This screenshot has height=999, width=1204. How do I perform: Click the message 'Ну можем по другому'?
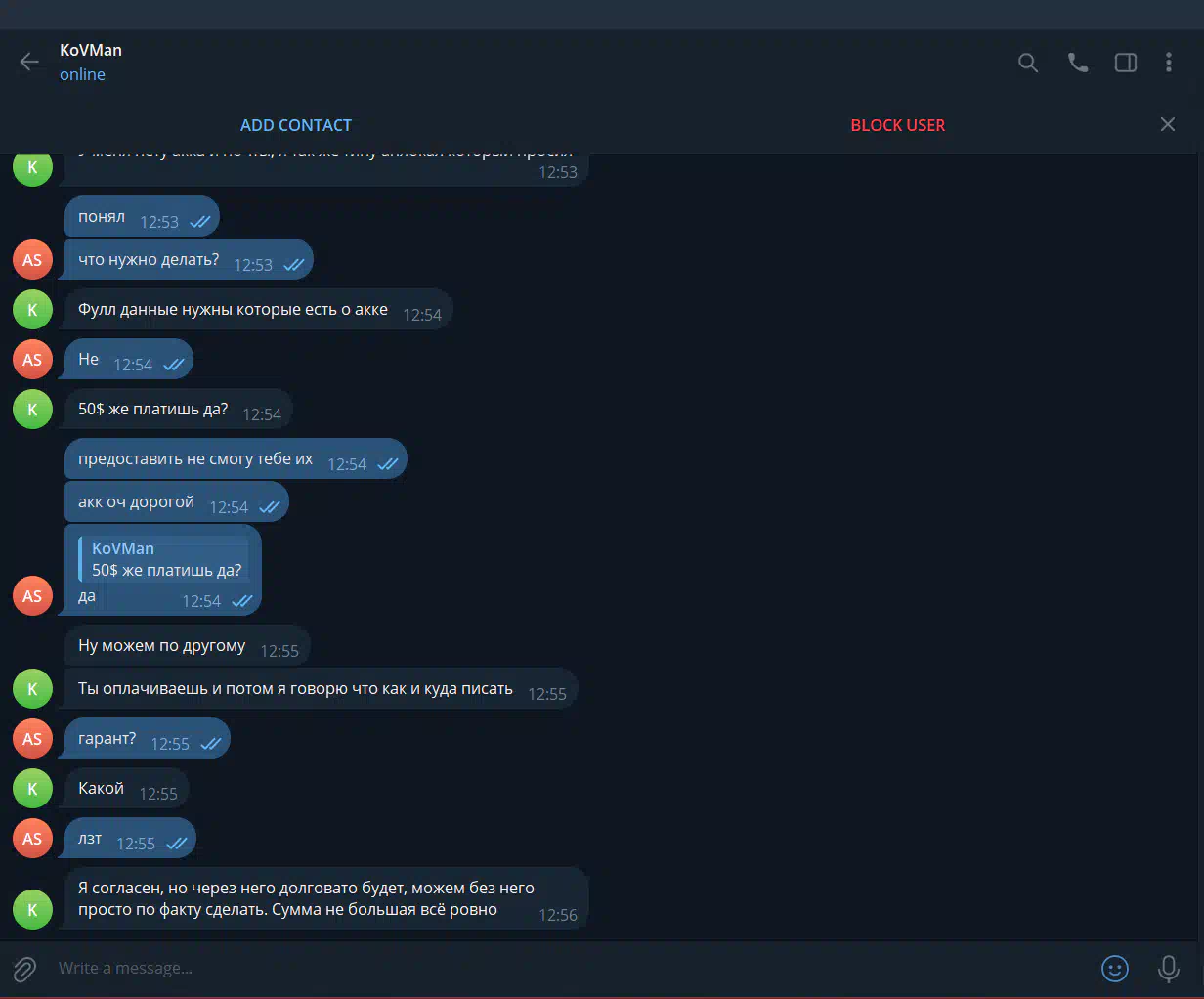point(187,646)
